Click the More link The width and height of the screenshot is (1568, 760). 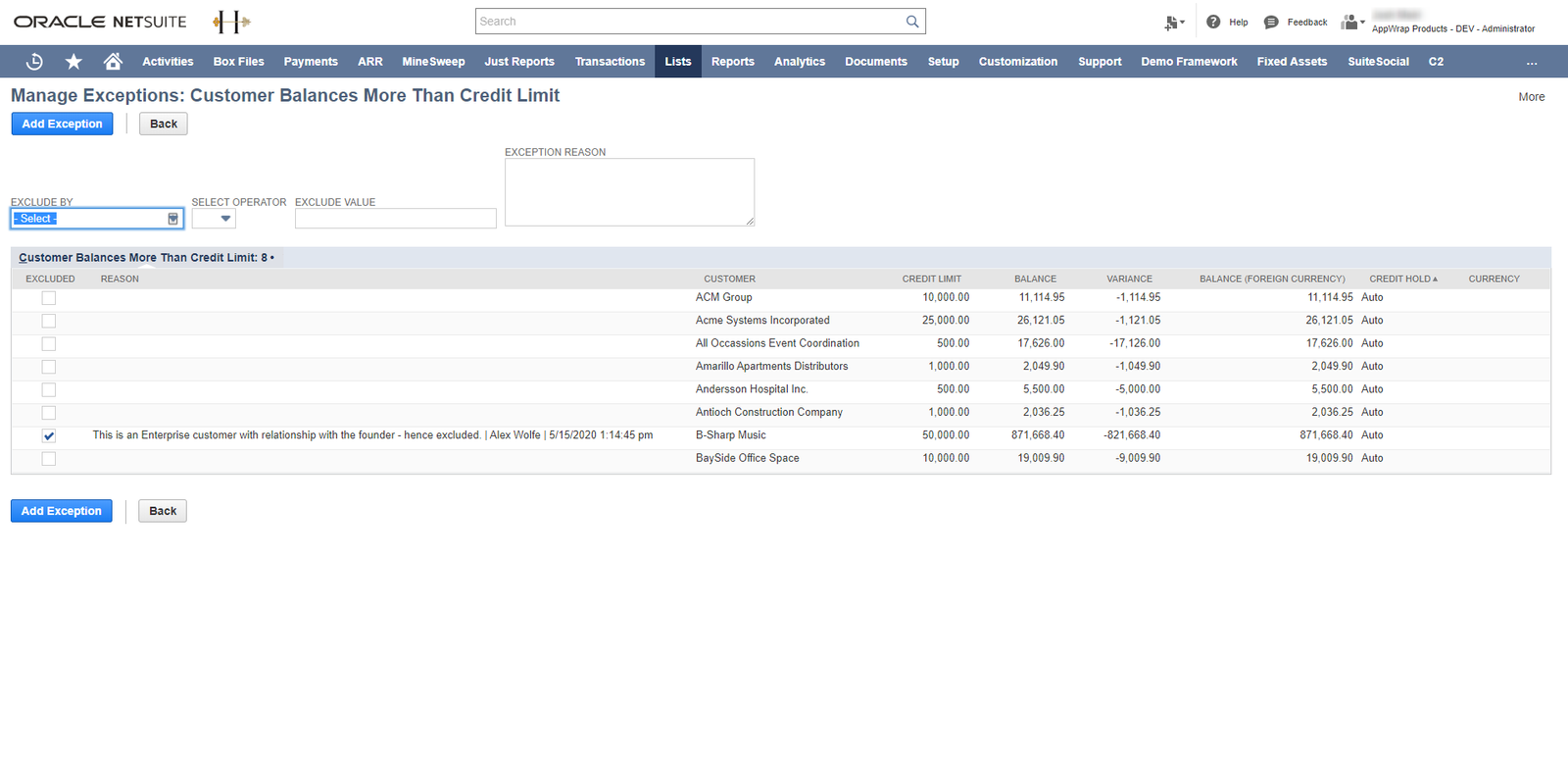1532,97
